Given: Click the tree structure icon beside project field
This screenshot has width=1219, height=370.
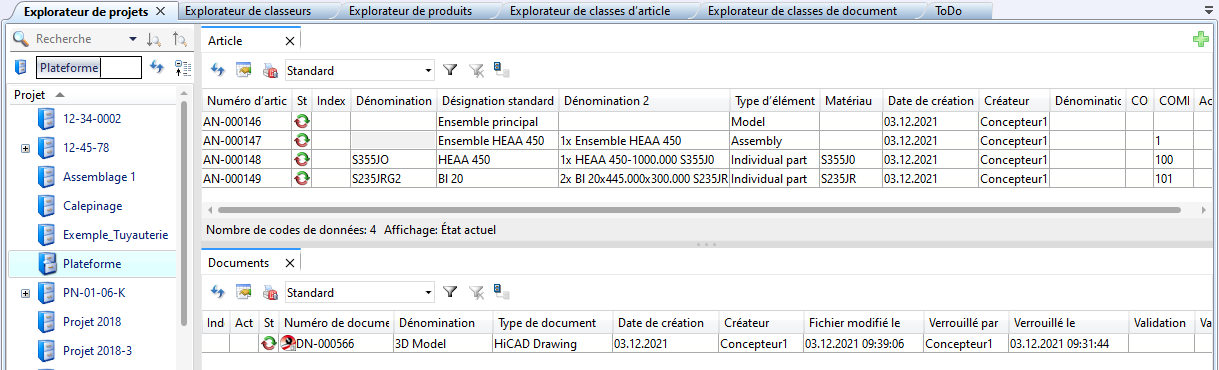Looking at the screenshot, I should point(182,67).
